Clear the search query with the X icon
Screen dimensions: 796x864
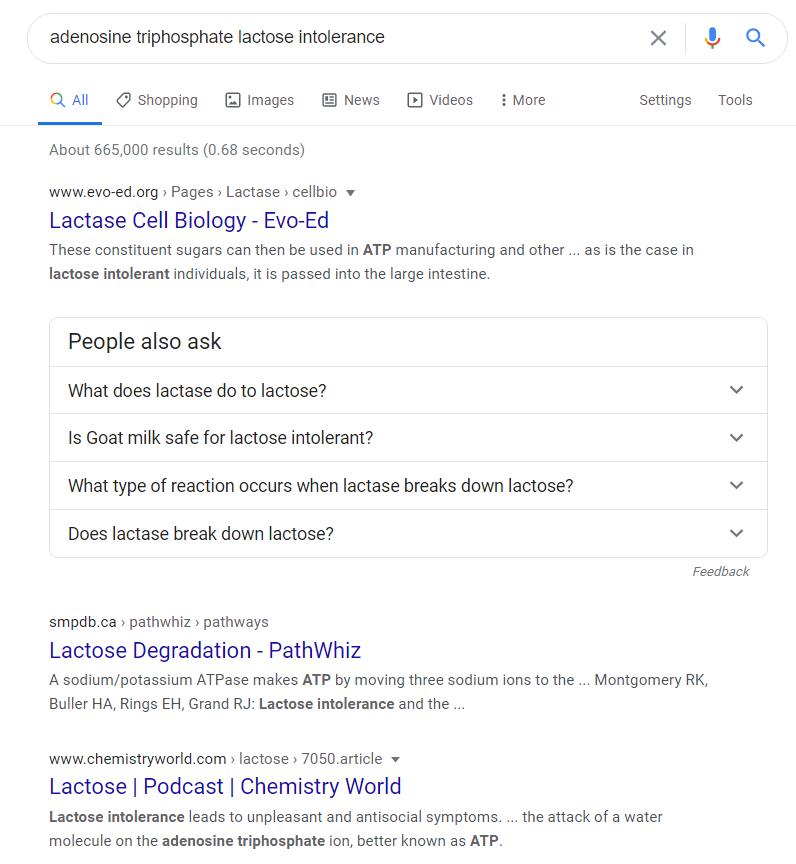pyautogui.click(x=658, y=37)
